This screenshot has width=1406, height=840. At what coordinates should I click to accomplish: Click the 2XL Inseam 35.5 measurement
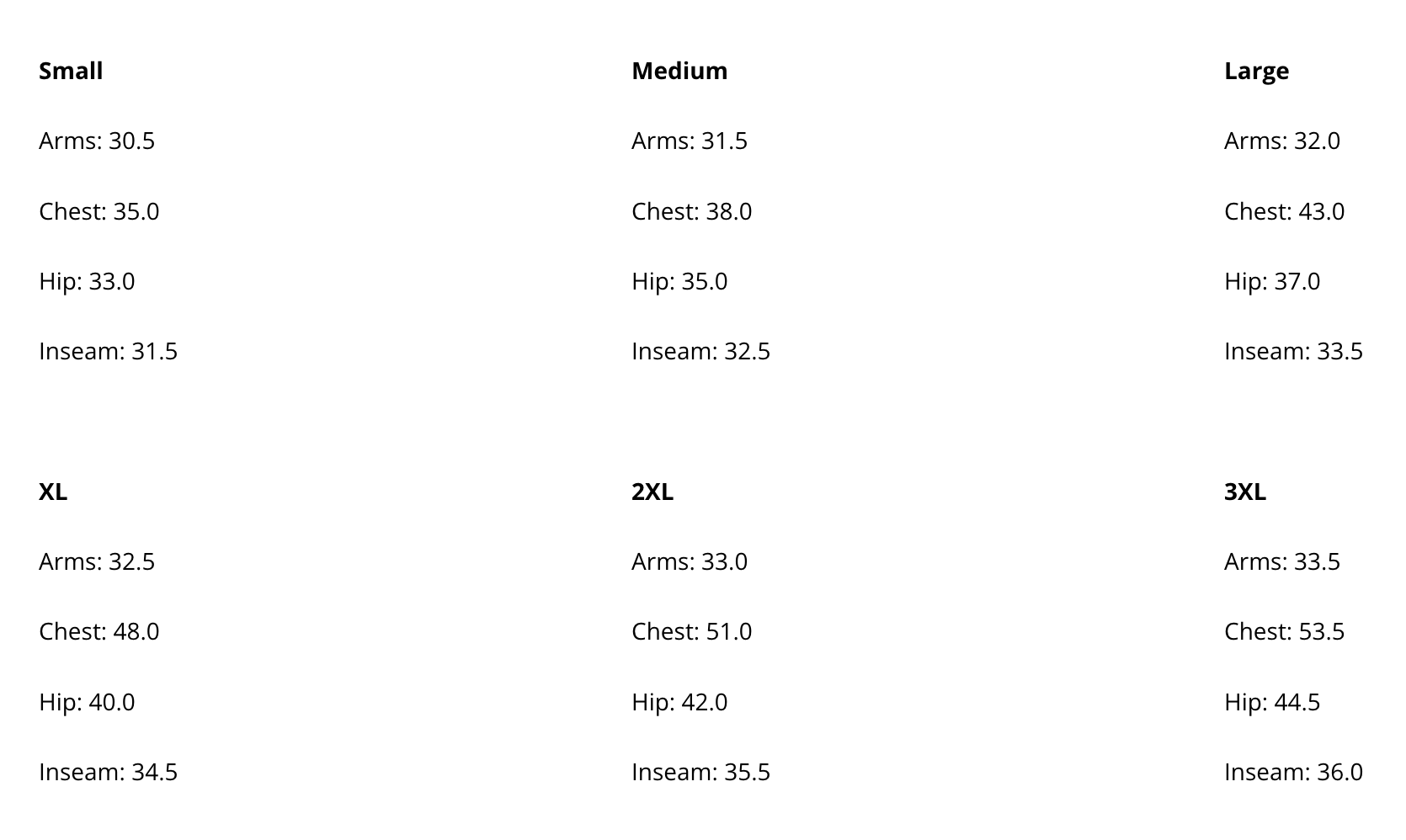coord(701,772)
